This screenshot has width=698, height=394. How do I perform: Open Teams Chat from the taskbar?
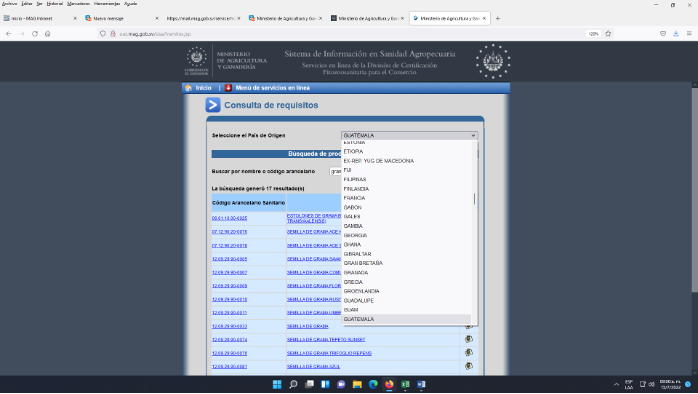(341, 384)
